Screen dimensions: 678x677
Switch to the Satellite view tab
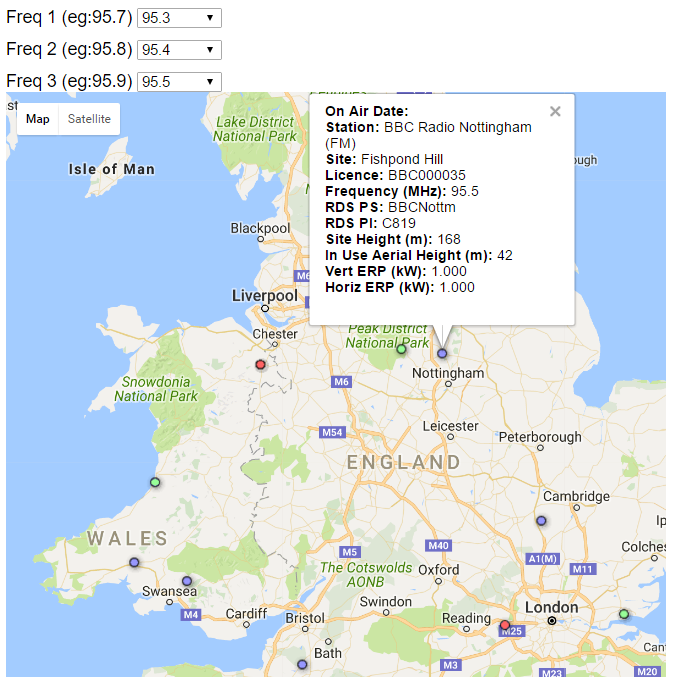click(89, 119)
